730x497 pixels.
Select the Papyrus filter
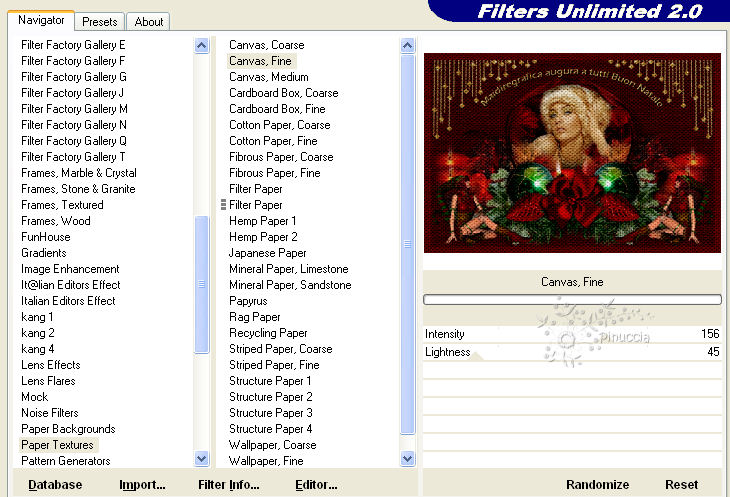248,301
